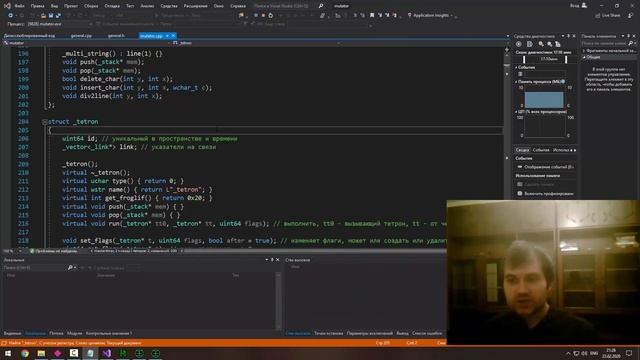Open the Контрольные значения 1 tab

[x=109, y=333]
